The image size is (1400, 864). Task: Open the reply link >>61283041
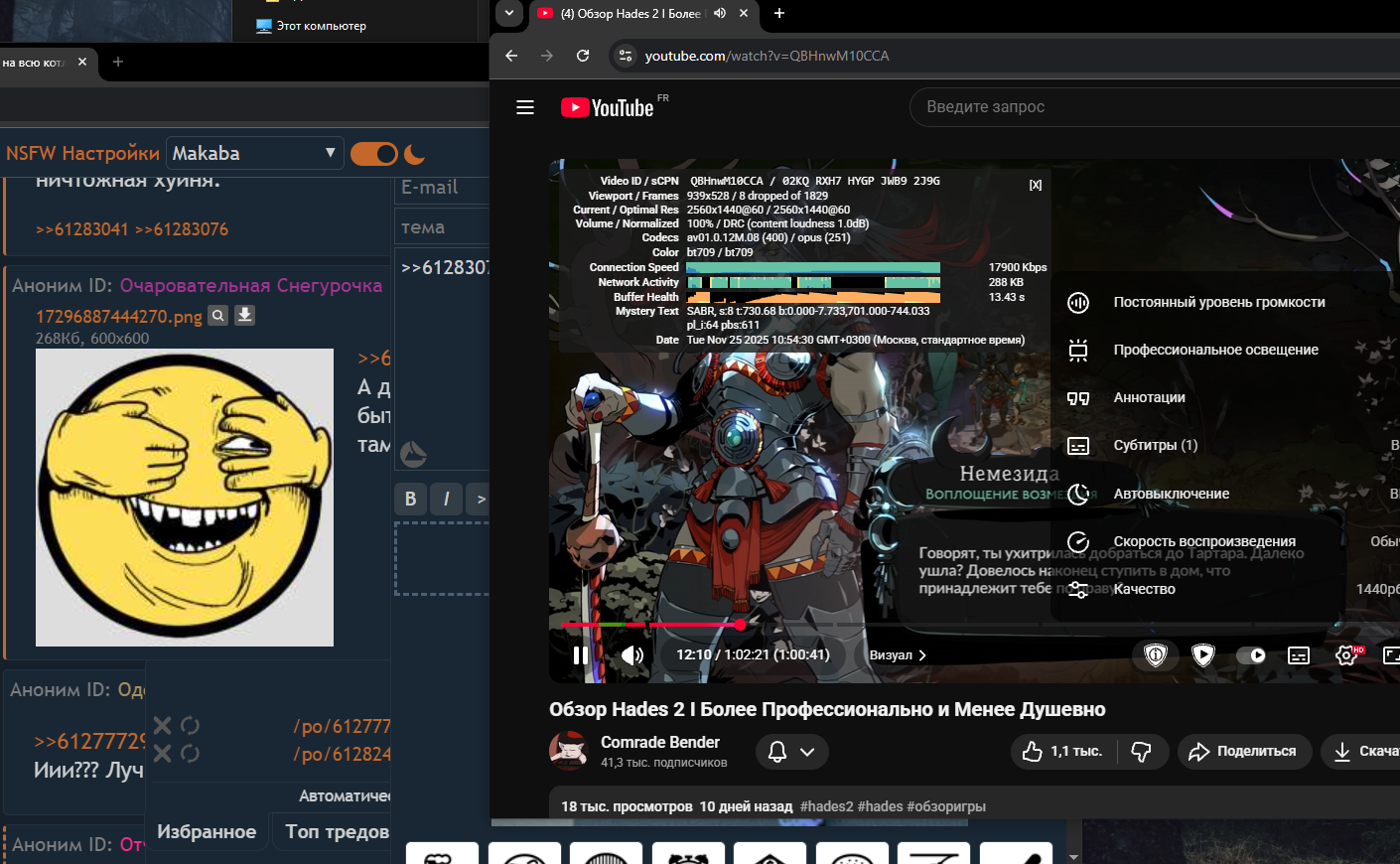coord(82,229)
